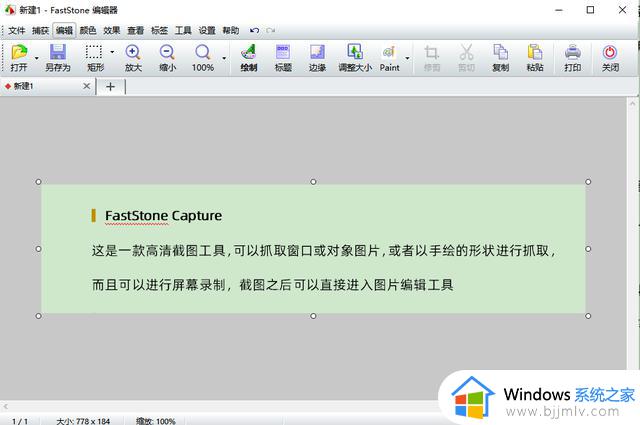Screen dimensions: 640x425
Task: Click the Print (打印) printer icon
Action: (x=573, y=52)
